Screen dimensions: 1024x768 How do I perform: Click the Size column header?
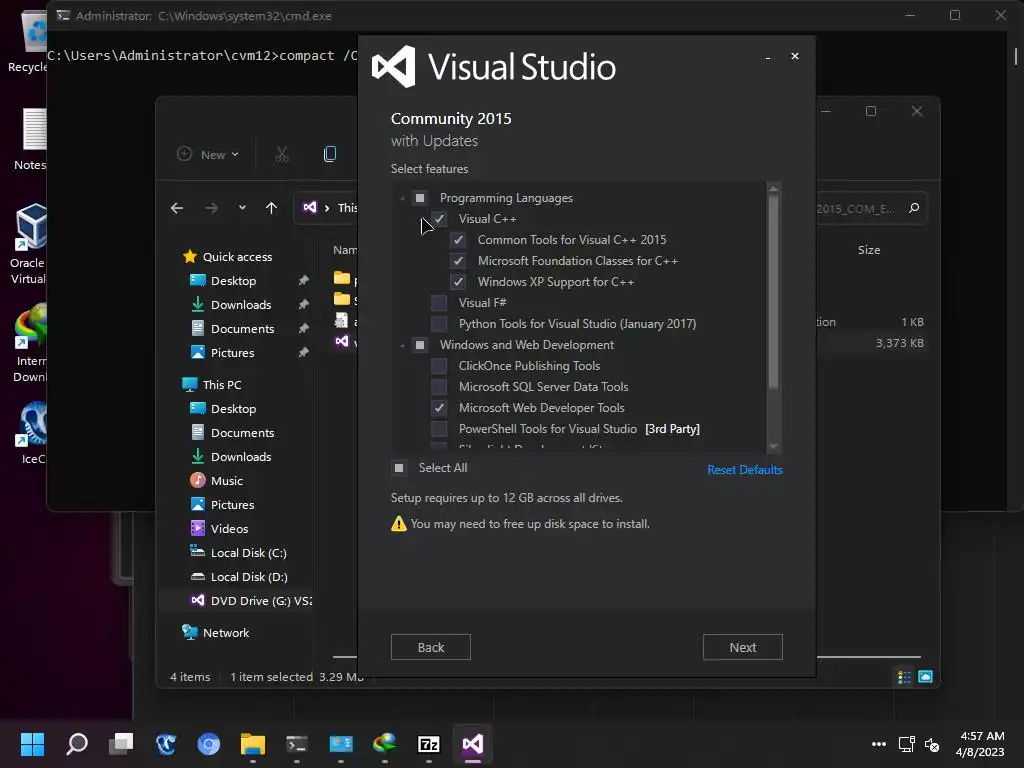[x=869, y=250]
